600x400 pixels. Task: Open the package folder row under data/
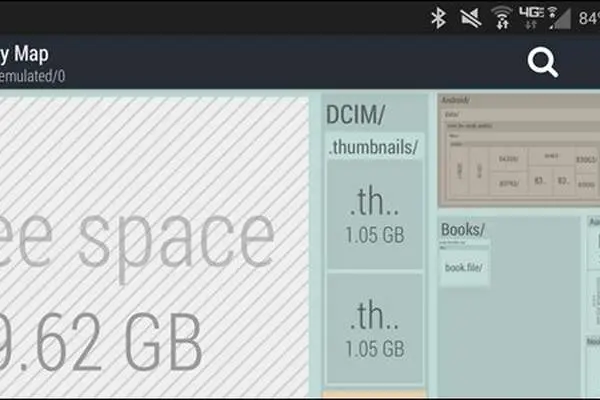(x=524, y=126)
